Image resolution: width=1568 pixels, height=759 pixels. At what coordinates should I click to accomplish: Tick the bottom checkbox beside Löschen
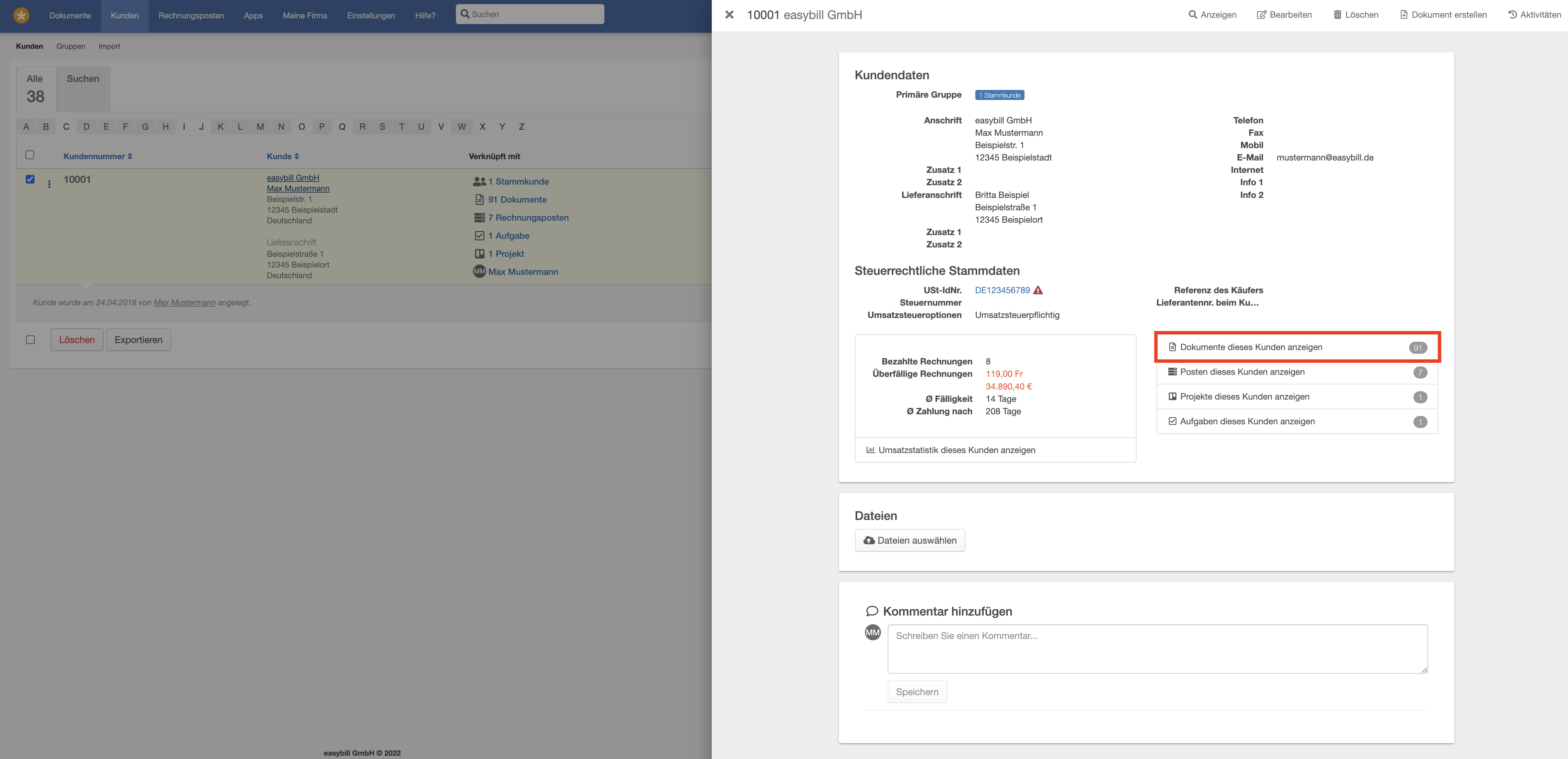[30, 340]
